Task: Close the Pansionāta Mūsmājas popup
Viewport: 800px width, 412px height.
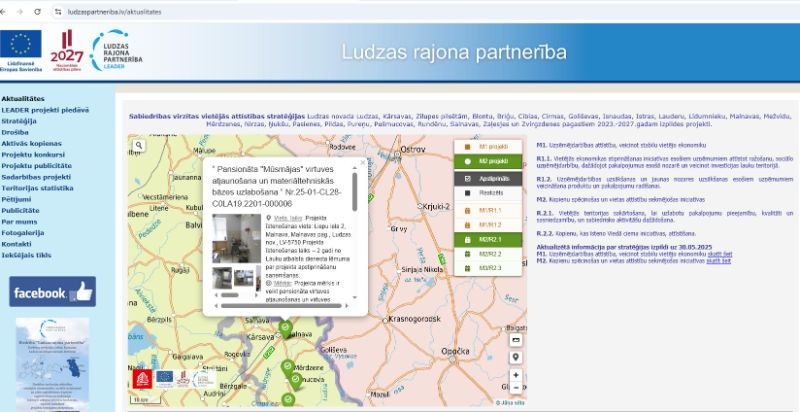Action: [x=362, y=161]
